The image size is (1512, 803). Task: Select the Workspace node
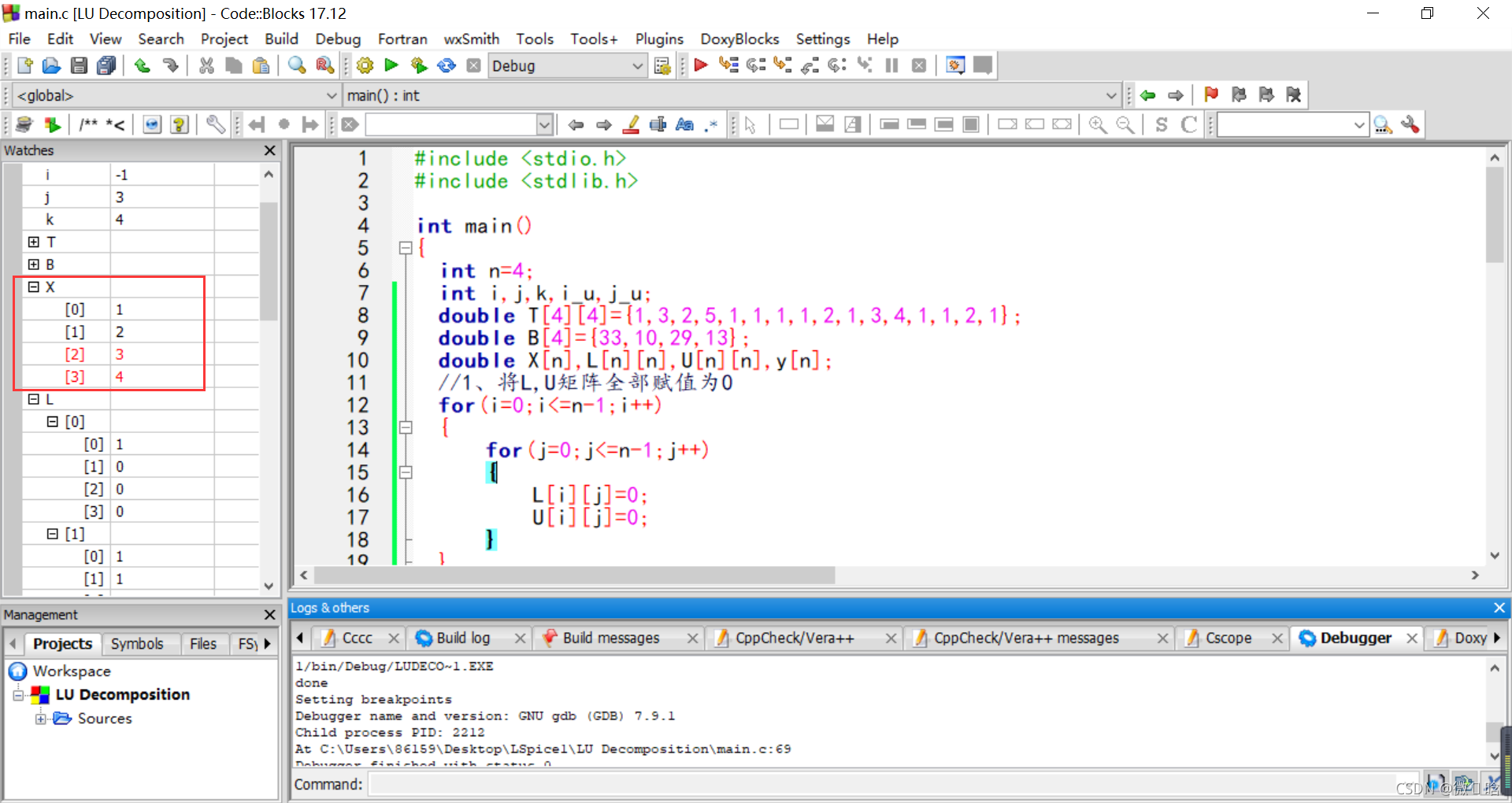click(x=72, y=672)
